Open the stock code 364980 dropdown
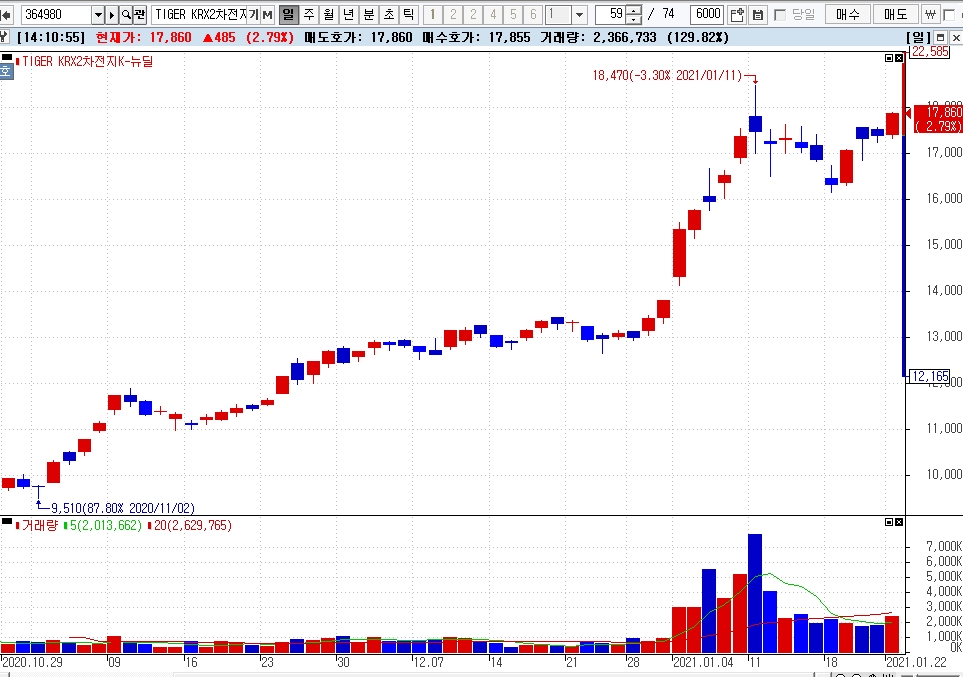Image resolution: width=963 pixels, height=677 pixels. [x=98, y=14]
